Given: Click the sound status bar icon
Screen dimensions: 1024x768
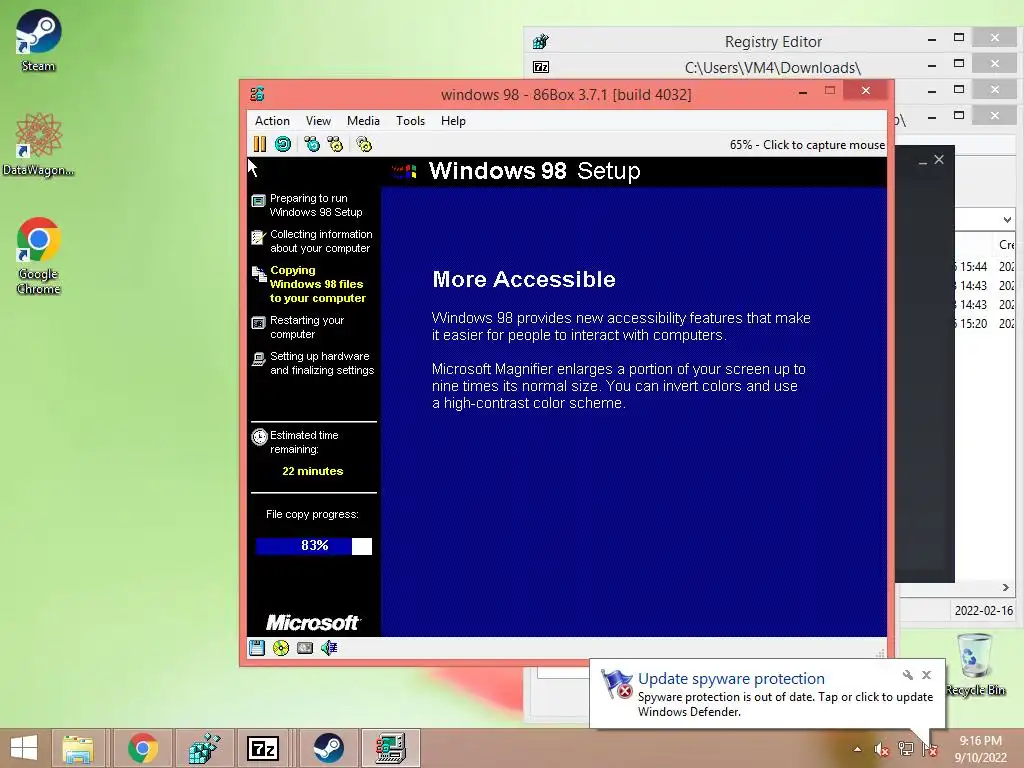Looking at the screenshot, I should point(328,648).
